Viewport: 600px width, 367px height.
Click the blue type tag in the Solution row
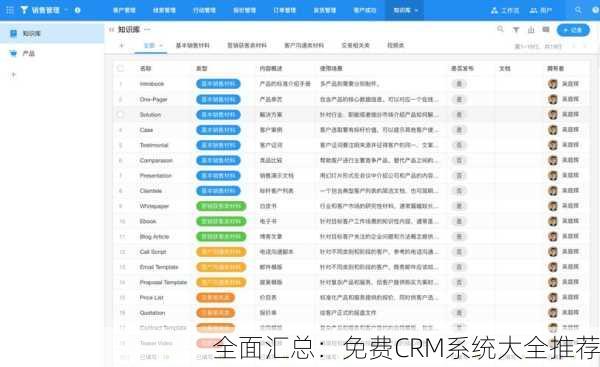pos(218,114)
